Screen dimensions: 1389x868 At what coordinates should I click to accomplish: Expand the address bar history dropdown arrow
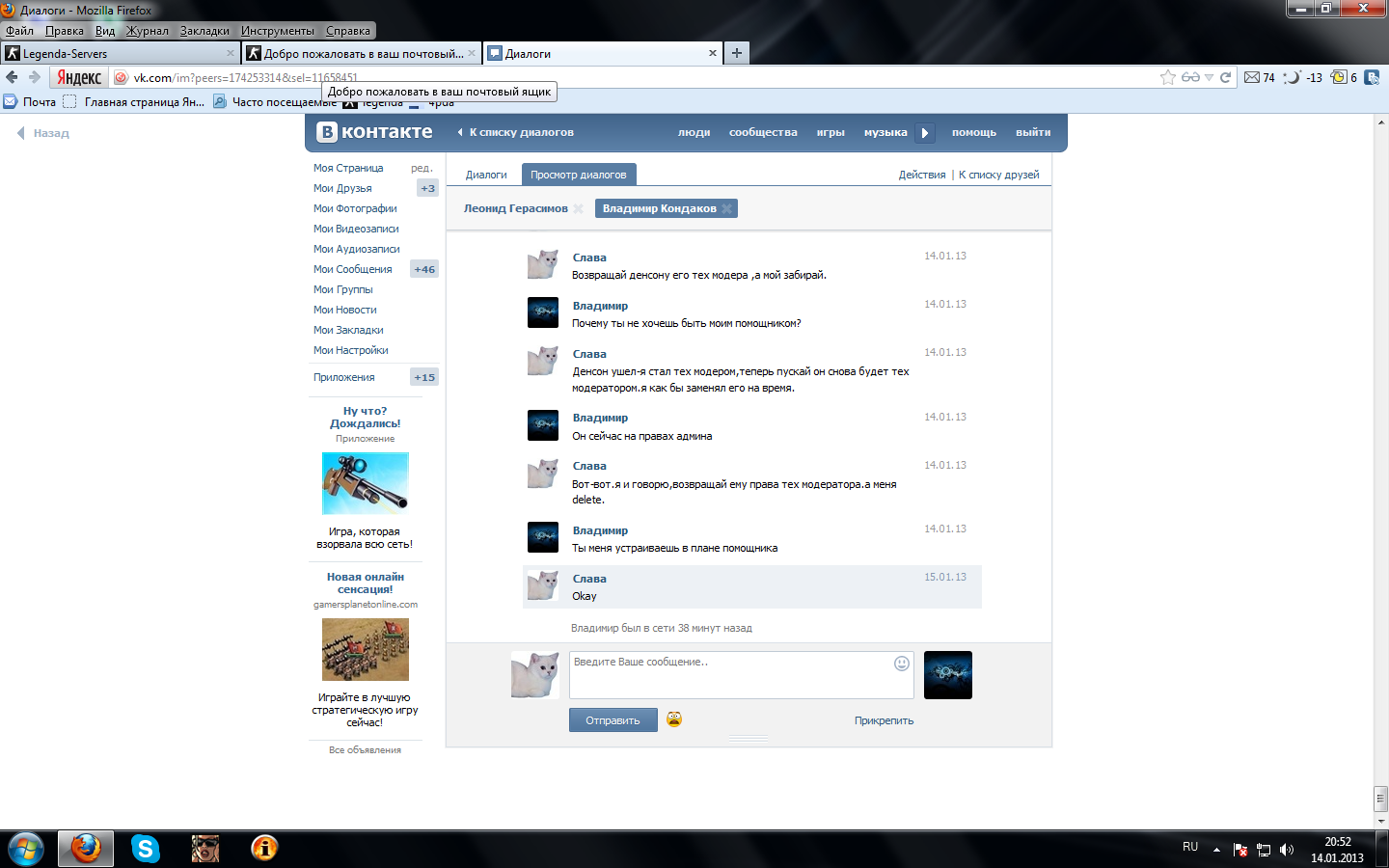coord(1209,77)
